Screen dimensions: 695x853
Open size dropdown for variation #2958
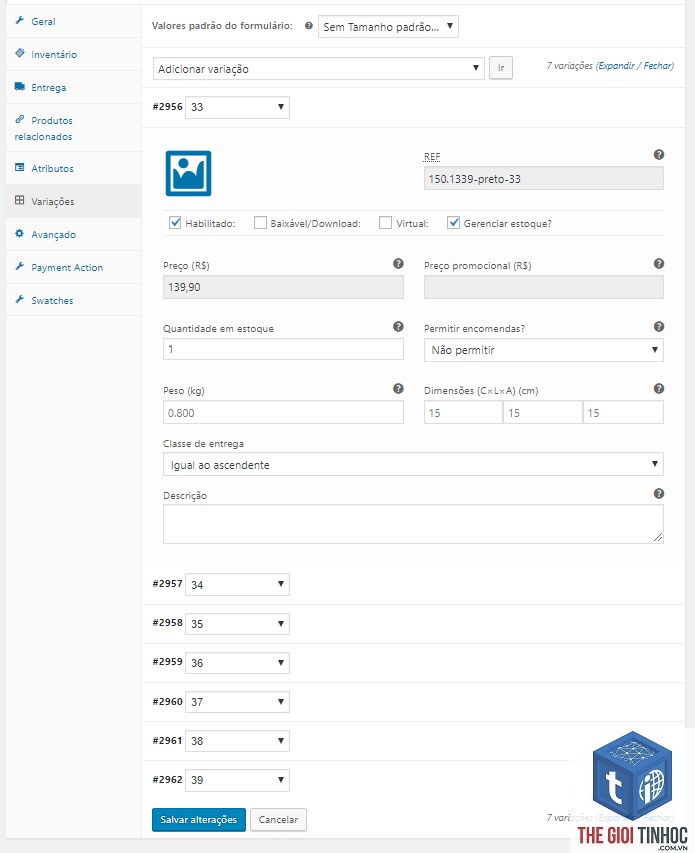pyautogui.click(x=237, y=623)
